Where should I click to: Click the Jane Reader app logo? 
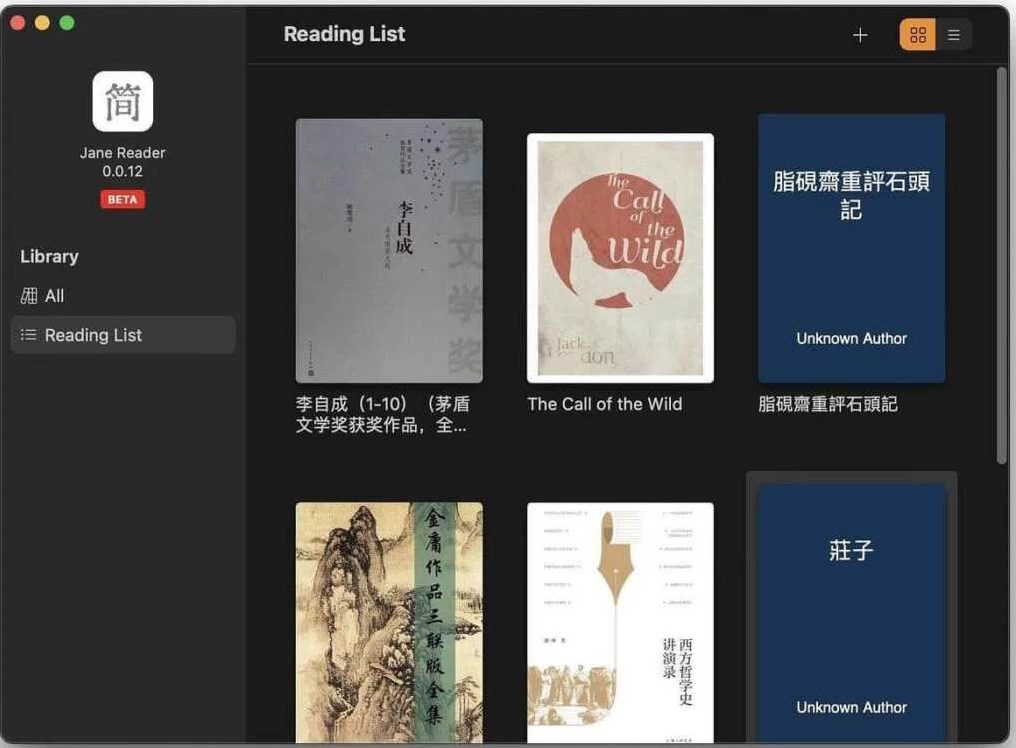pos(123,102)
